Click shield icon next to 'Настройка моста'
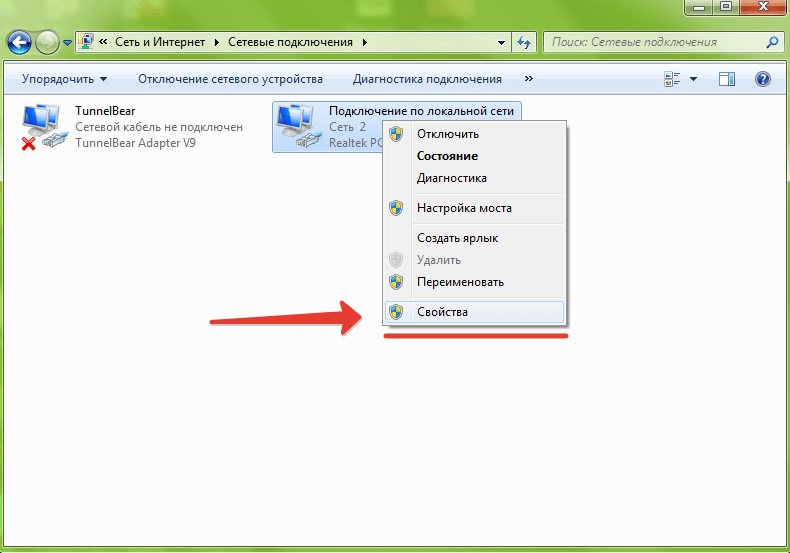The image size is (790, 553). point(396,208)
